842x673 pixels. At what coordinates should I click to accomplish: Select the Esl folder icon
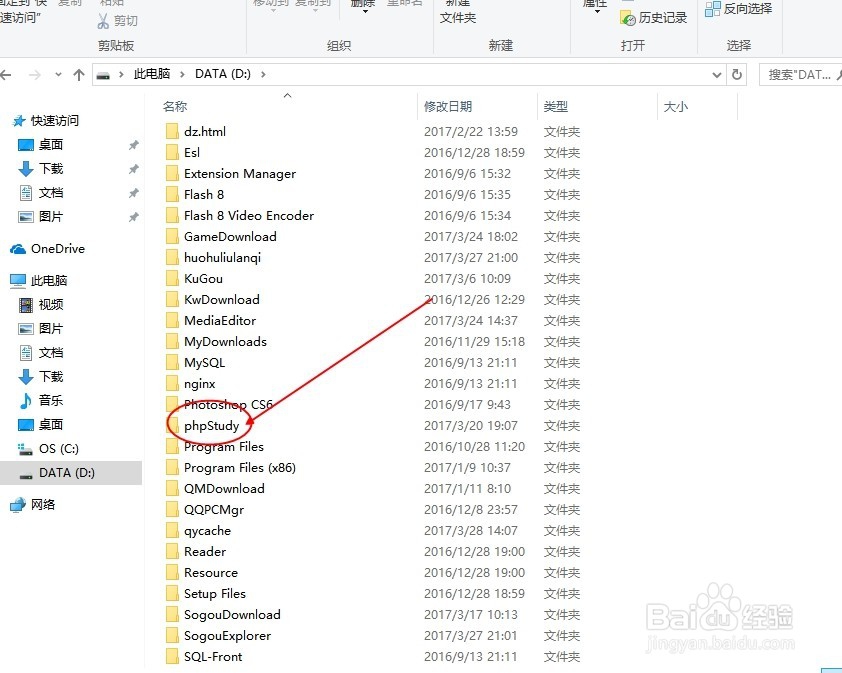(172, 153)
